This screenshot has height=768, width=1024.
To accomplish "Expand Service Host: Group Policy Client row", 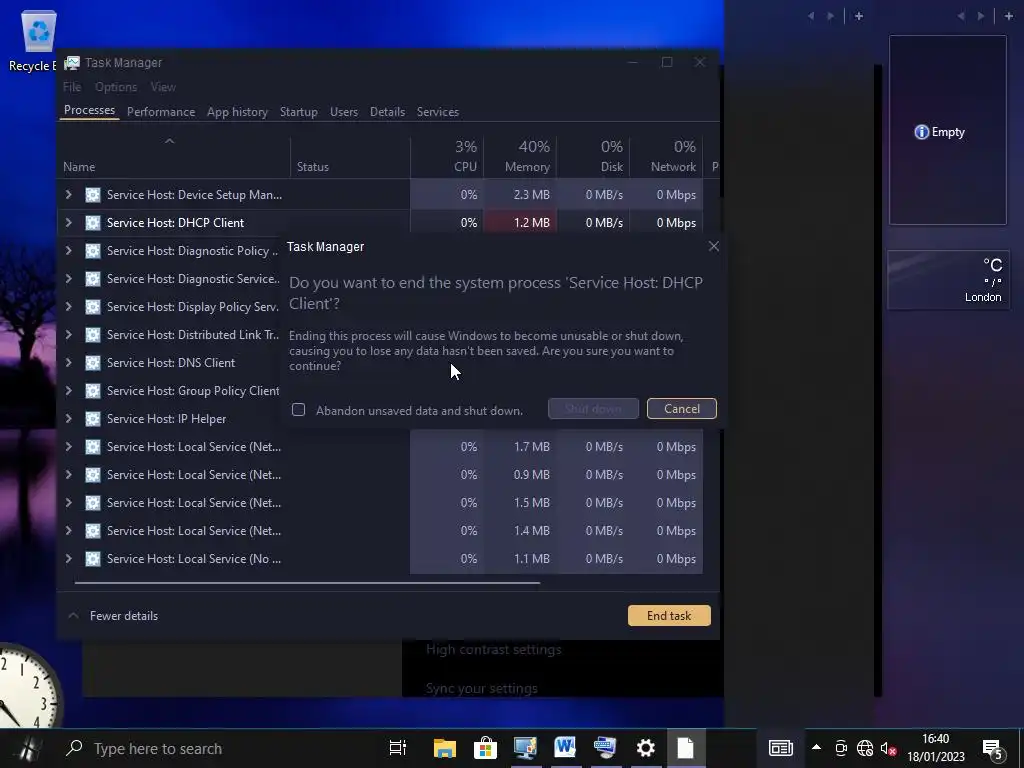I will coord(68,391).
